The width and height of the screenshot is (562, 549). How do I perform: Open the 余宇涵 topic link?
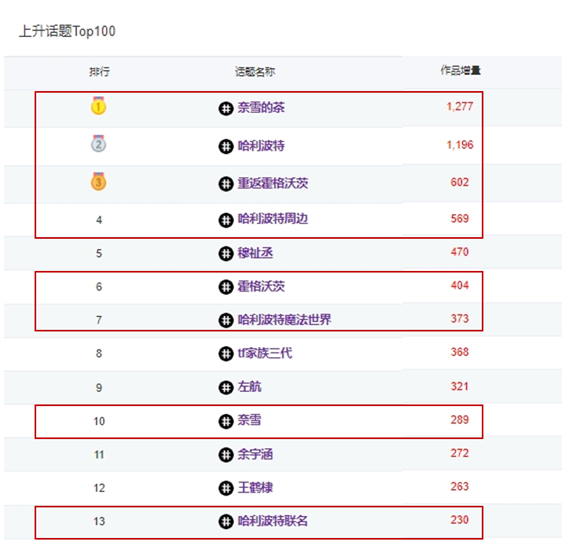pos(255,454)
